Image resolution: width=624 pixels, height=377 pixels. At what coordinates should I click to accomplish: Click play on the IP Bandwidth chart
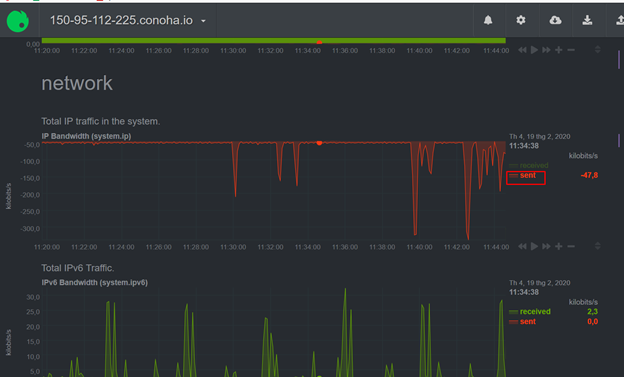[x=534, y=246]
